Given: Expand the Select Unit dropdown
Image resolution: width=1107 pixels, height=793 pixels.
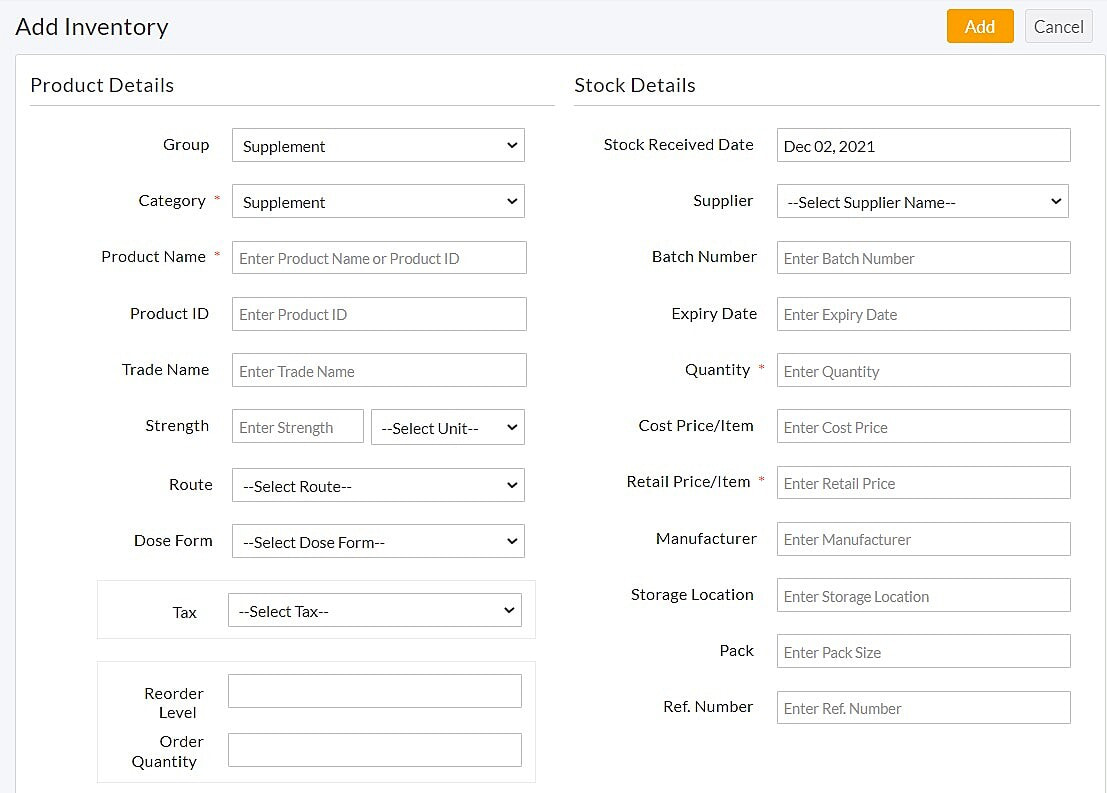Looking at the screenshot, I should [x=448, y=428].
